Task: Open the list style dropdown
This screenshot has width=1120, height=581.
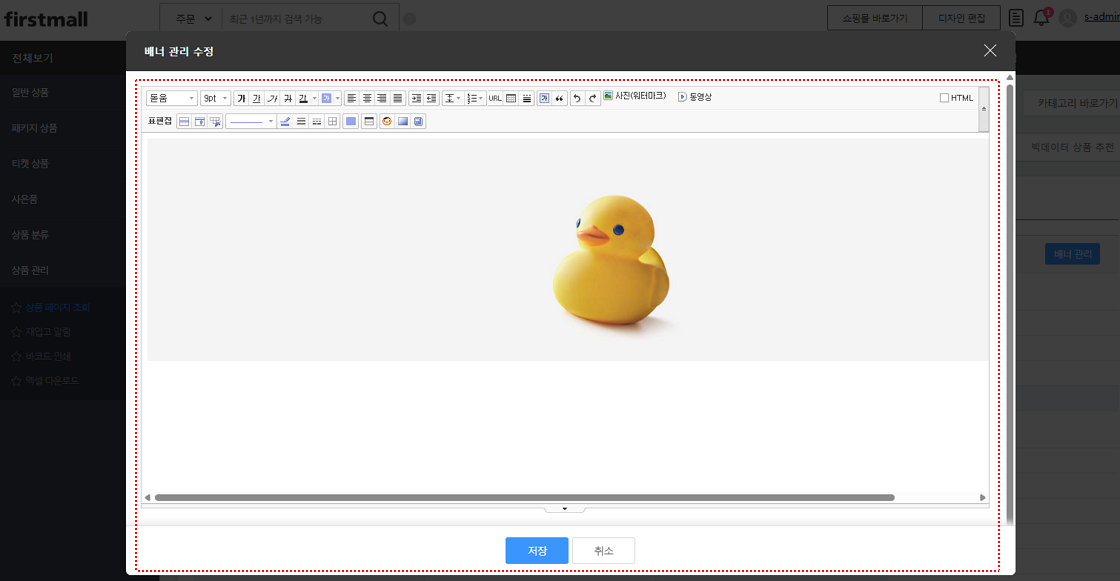Action: [x=474, y=99]
